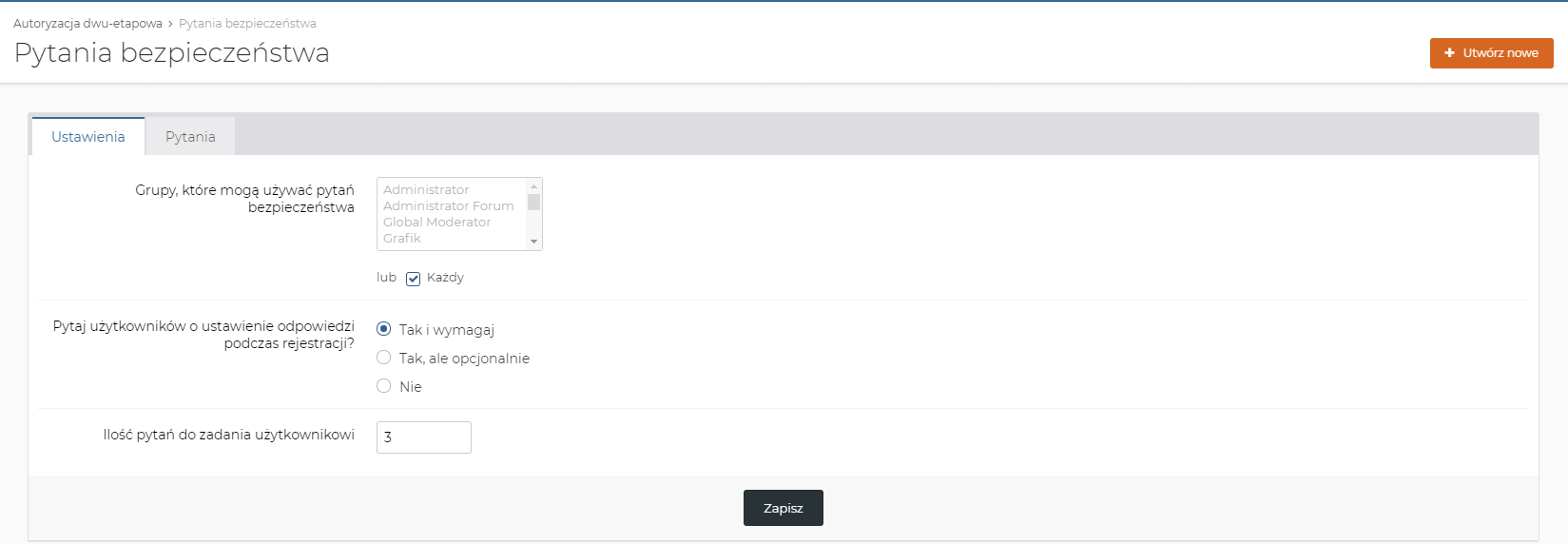The height and width of the screenshot is (544, 1568).
Task: Click the groups list scroll-up arrow
Action: [534, 186]
